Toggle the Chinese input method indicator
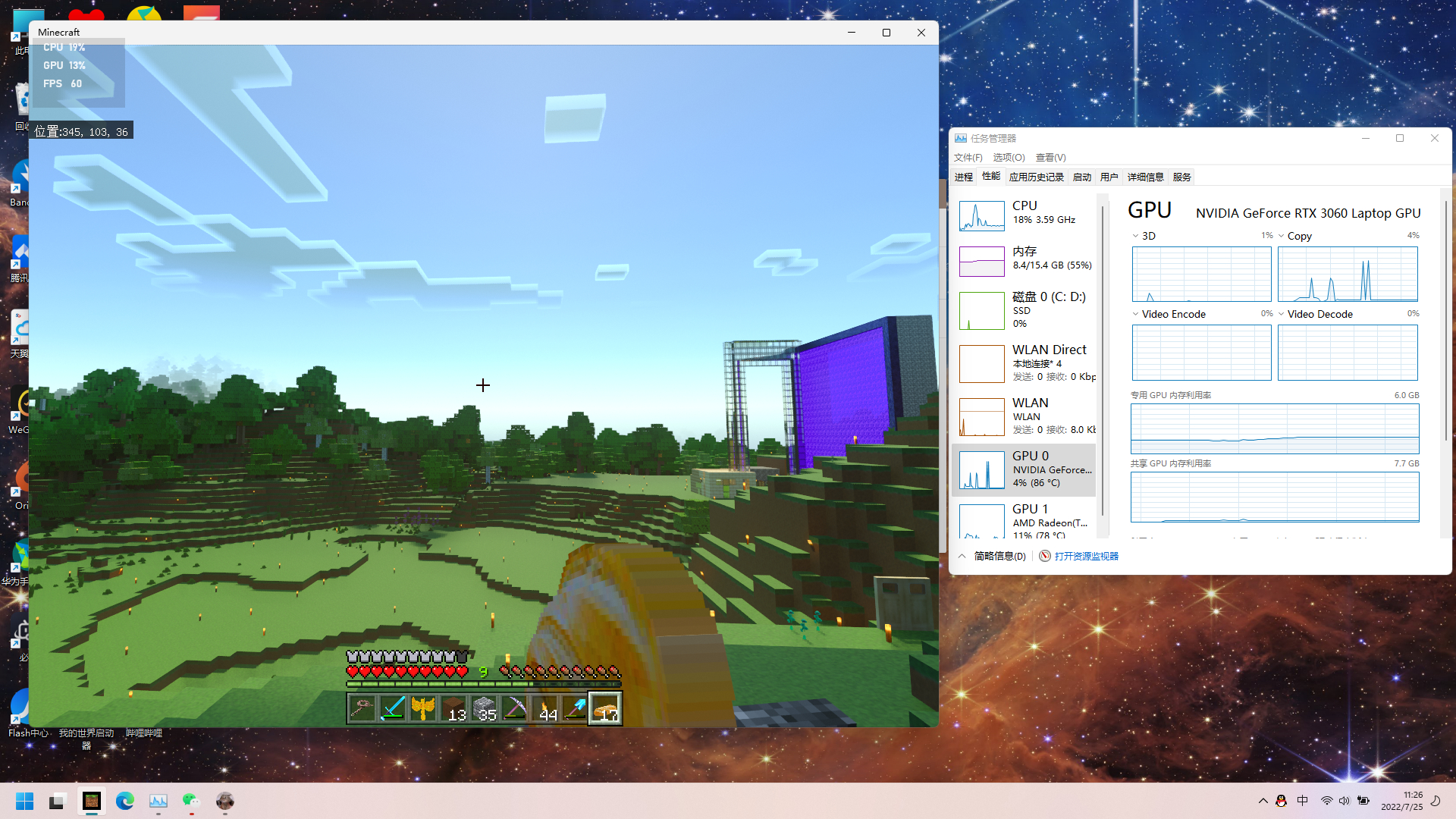 tap(1303, 801)
